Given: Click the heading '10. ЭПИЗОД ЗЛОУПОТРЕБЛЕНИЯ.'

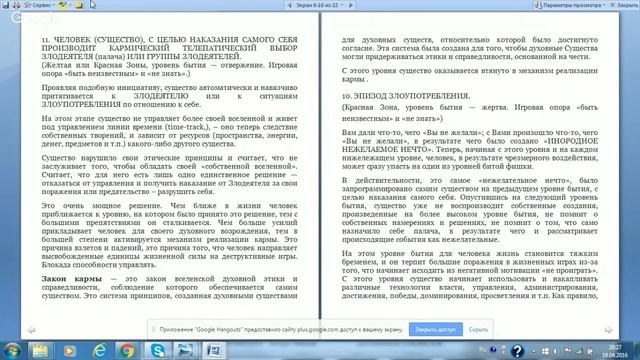Looking at the screenshot, I should 406,96.
